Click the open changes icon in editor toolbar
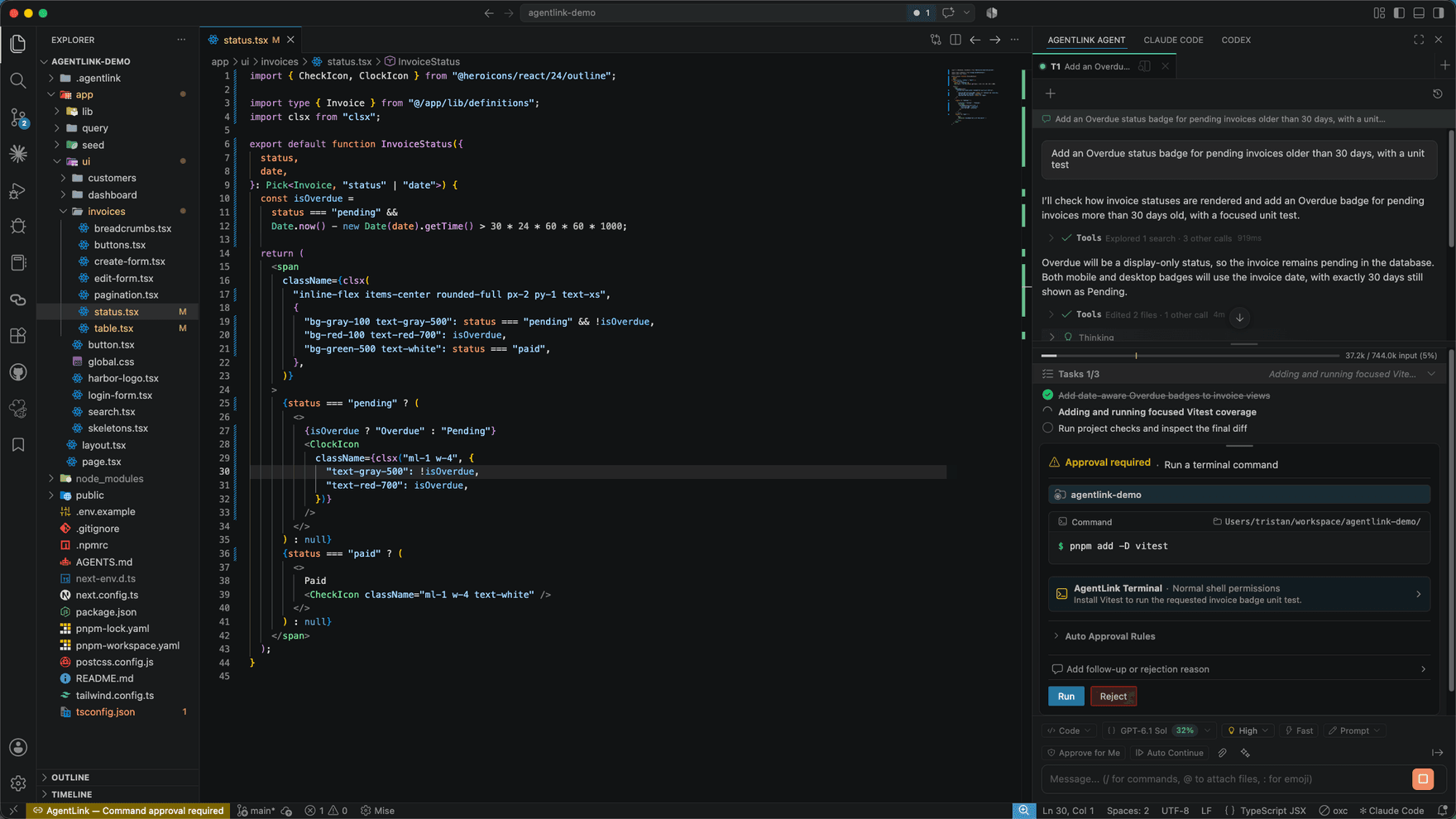This screenshot has height=819, width=1456. click(x=936, y=40)
